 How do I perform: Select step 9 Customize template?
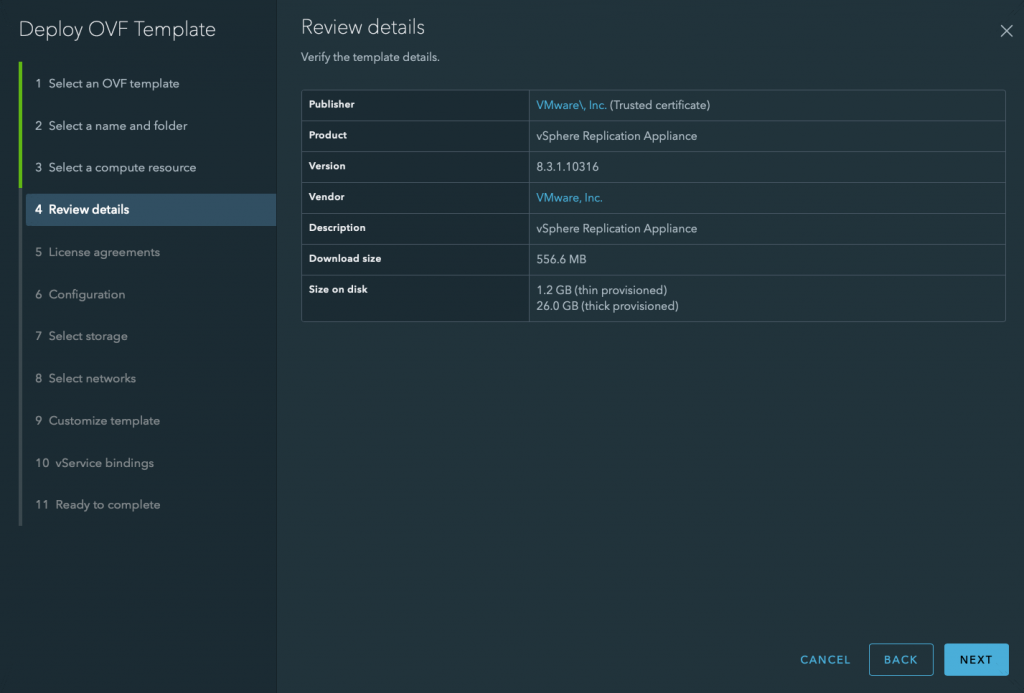point(97,421)
